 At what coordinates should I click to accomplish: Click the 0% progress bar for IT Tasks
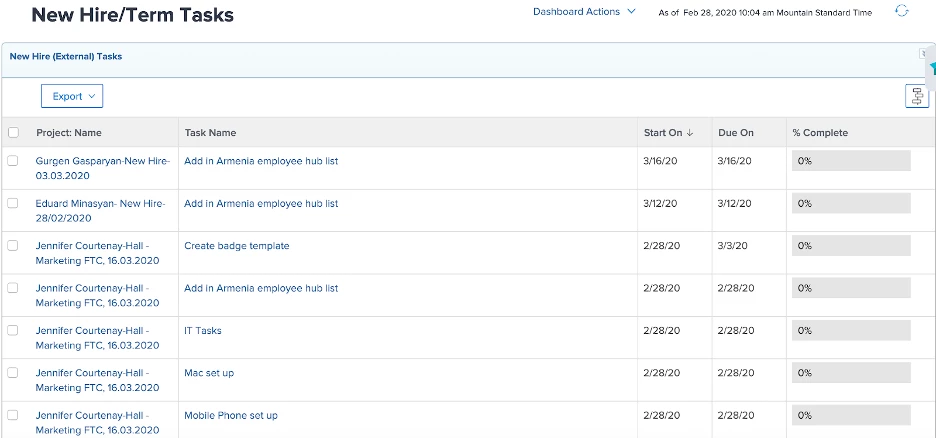(851, 331)
